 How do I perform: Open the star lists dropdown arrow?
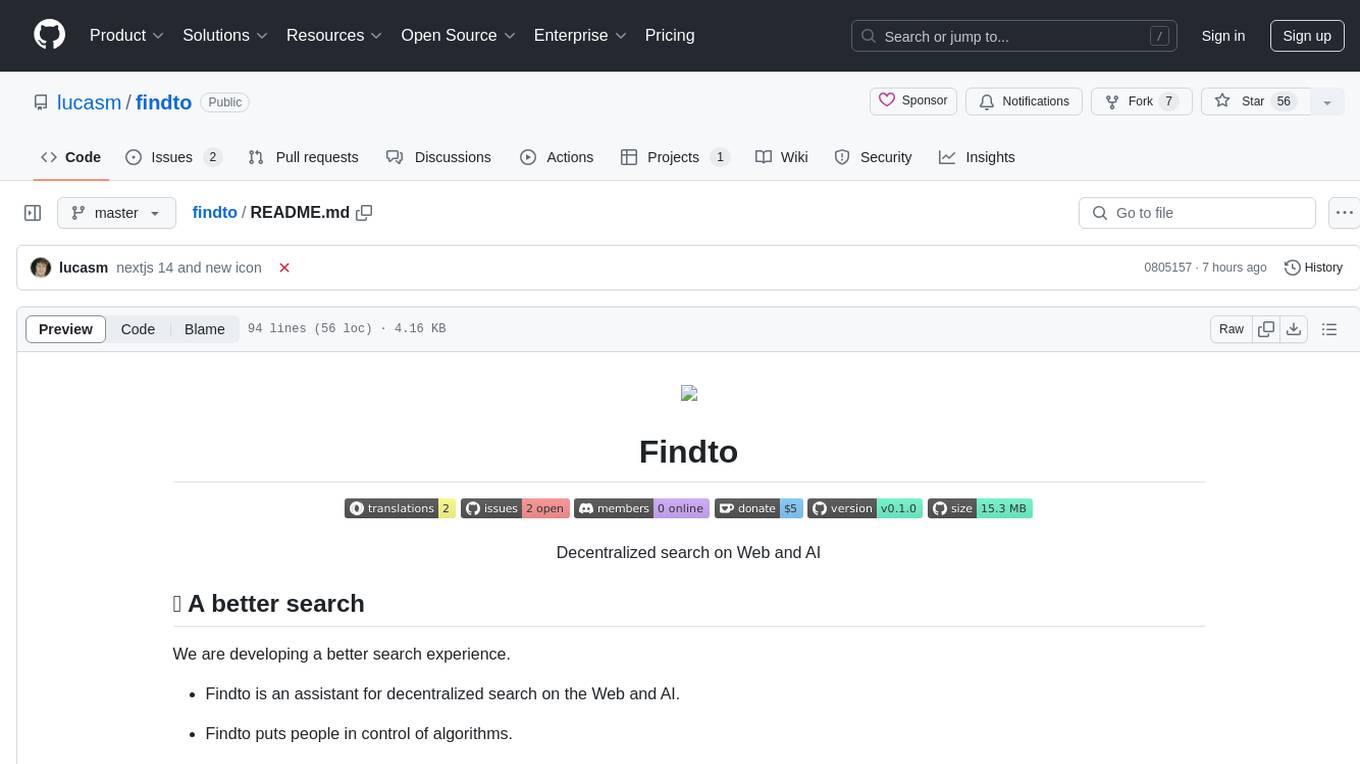coord(1327,101)
